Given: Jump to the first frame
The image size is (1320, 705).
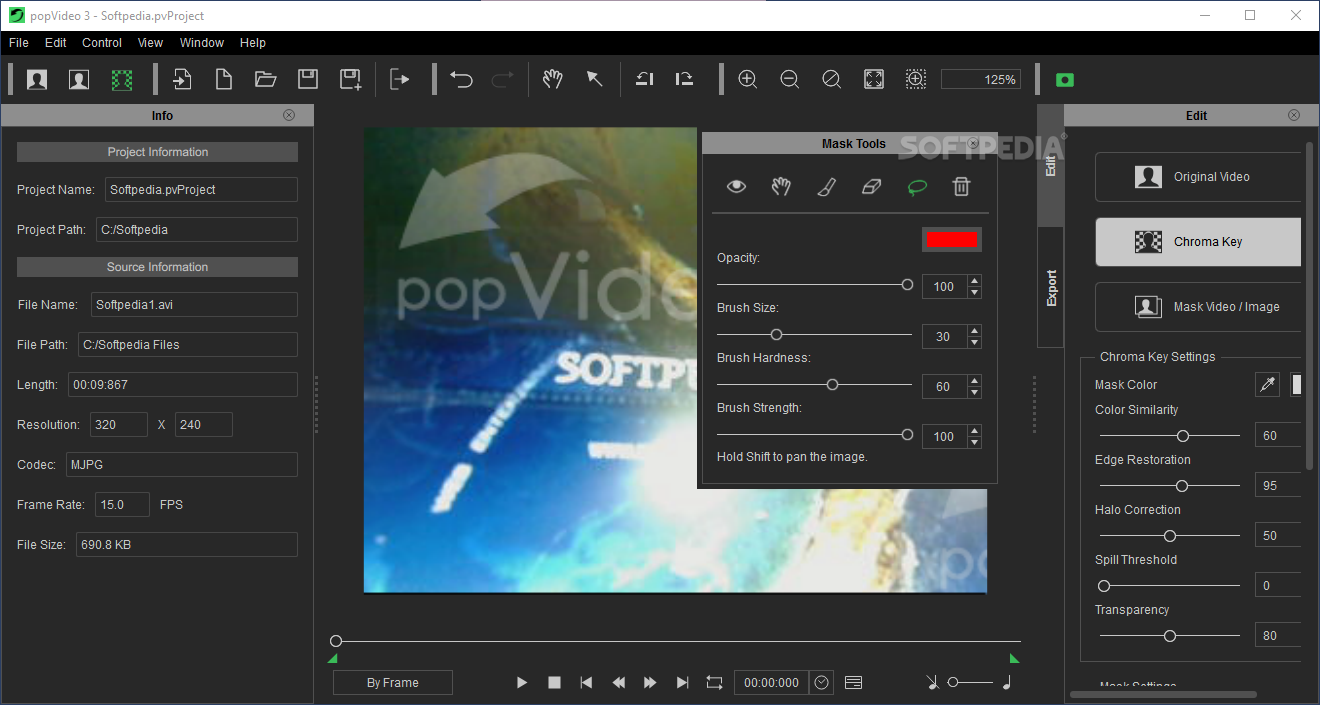Looking at the screenshot, I should [586, 682].
